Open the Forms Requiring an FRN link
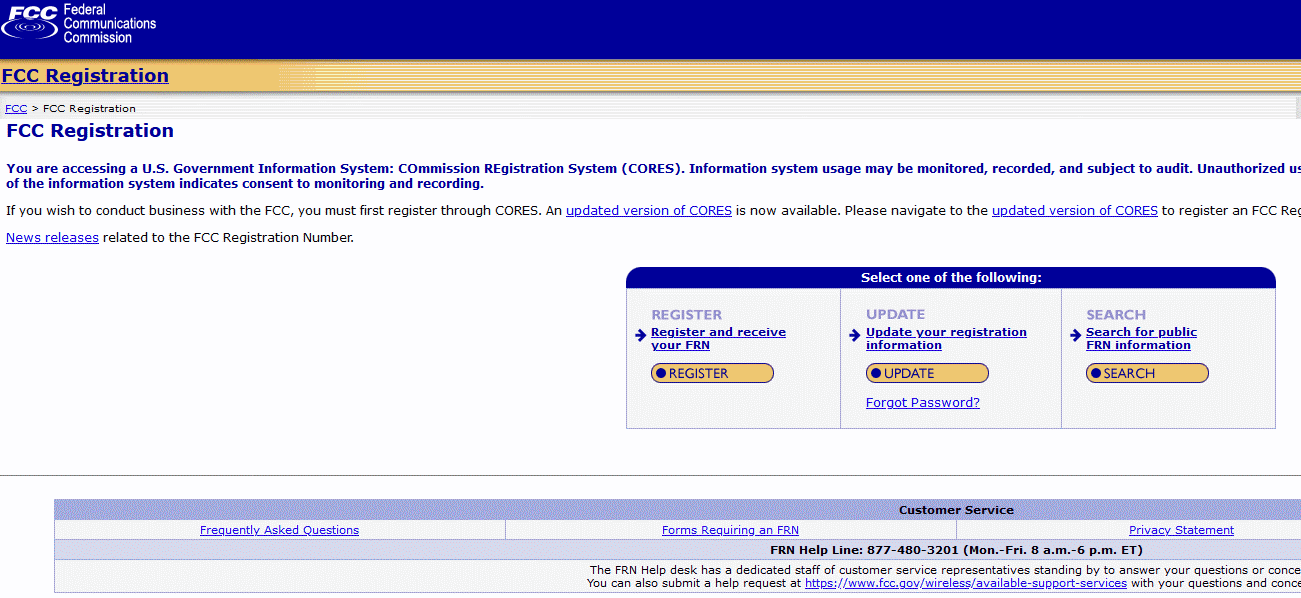1301x598 pixels. coord(730,530)
